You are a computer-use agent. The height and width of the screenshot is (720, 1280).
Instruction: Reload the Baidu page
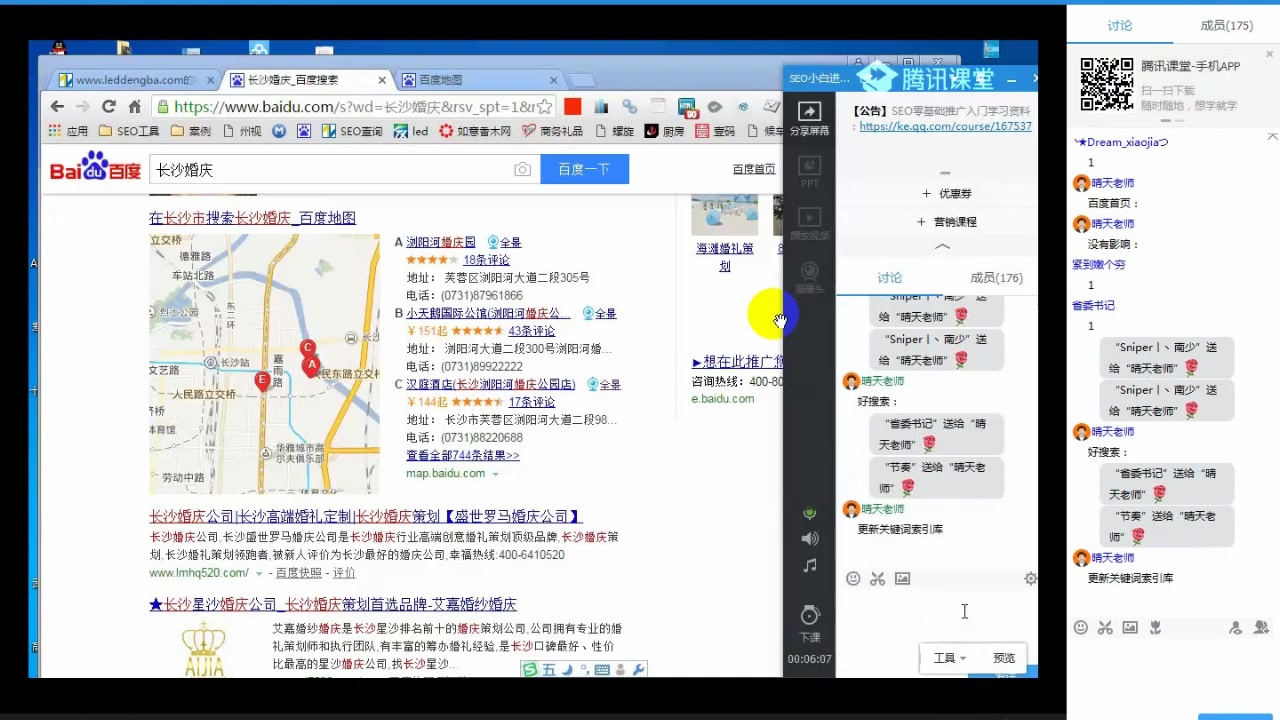[x=108, y=106]
